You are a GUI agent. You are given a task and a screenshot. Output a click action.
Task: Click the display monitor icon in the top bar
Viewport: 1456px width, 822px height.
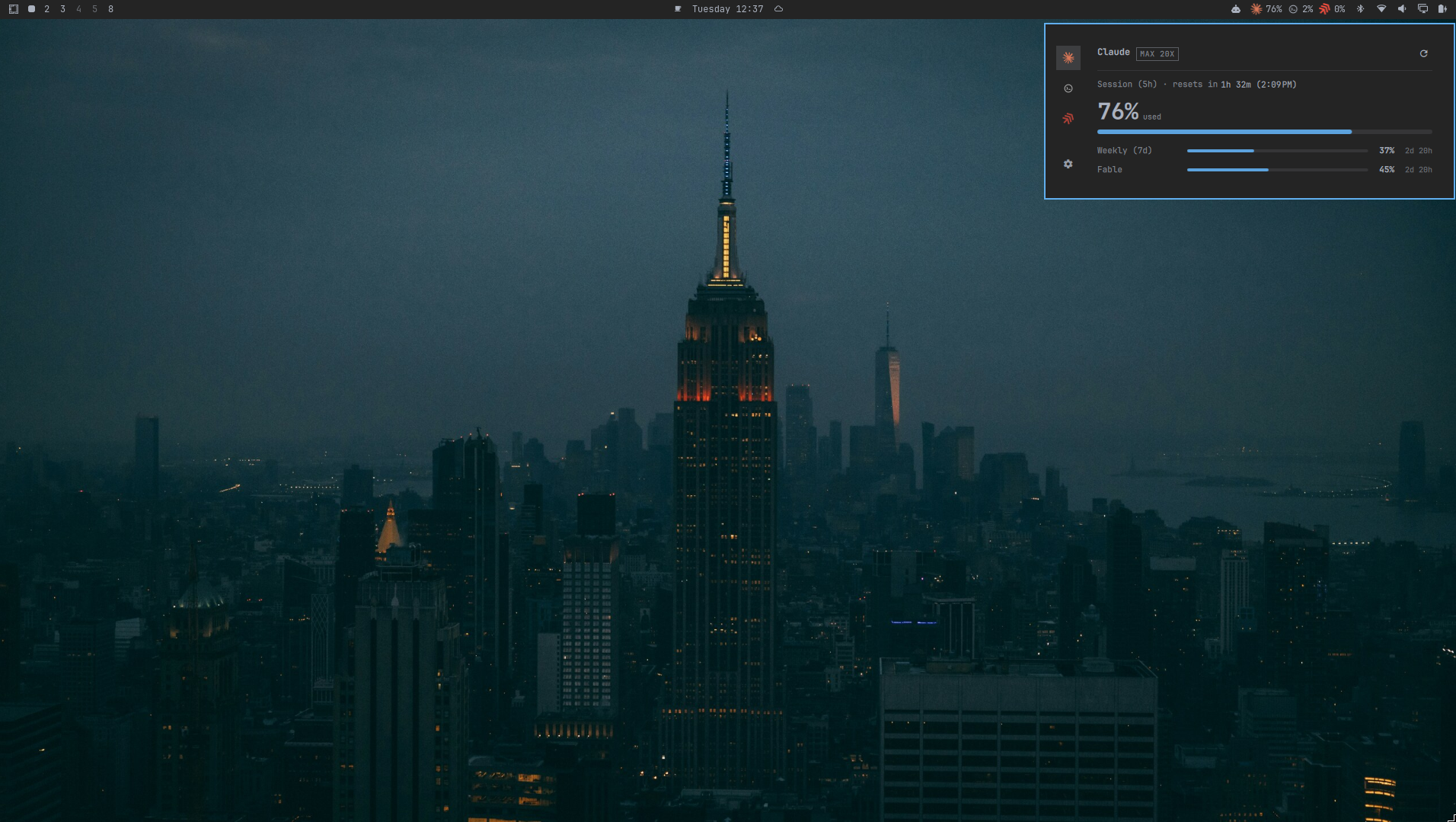click(1422, 9)
